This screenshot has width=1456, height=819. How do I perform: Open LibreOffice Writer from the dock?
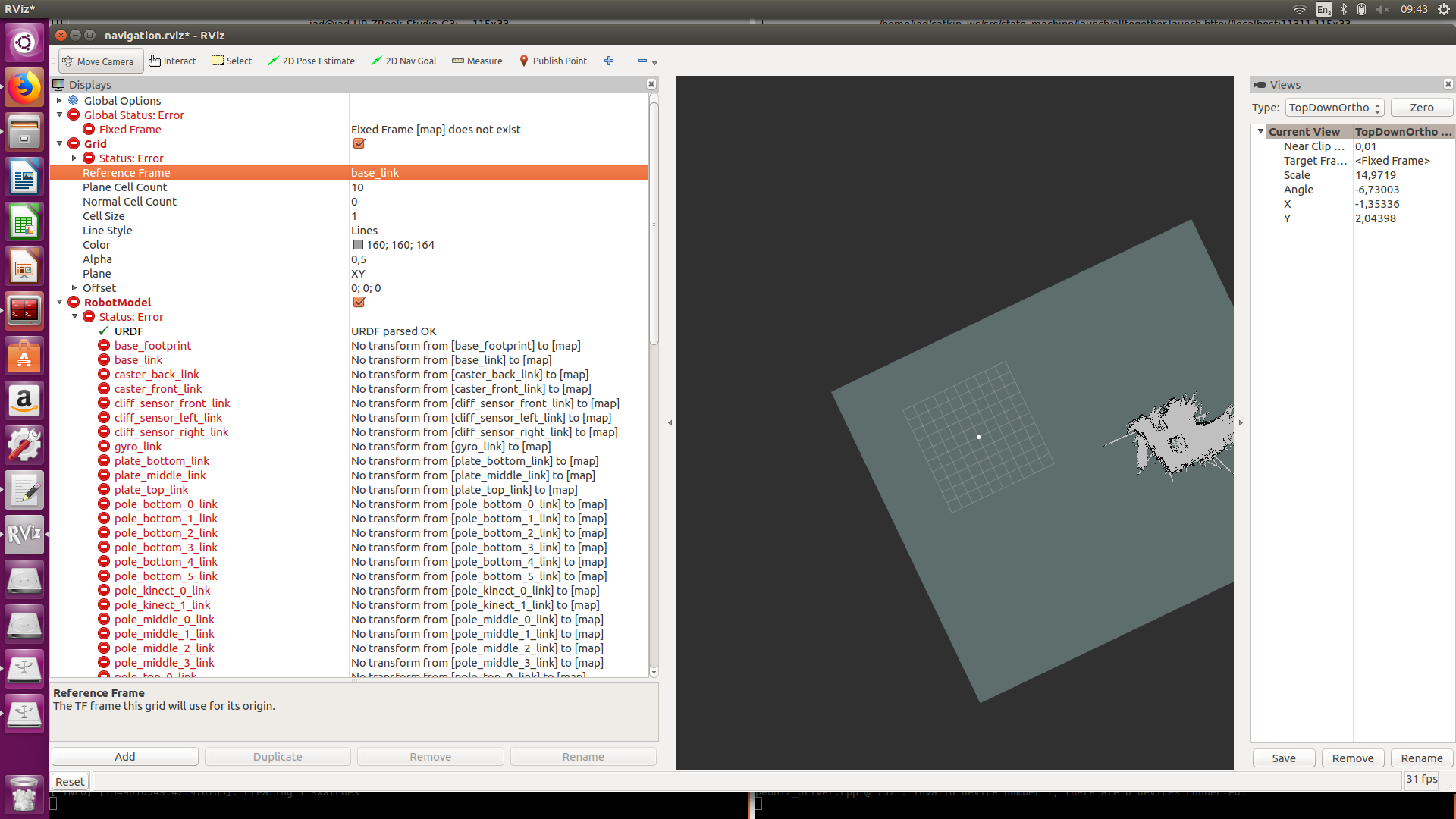click(24, 177)
